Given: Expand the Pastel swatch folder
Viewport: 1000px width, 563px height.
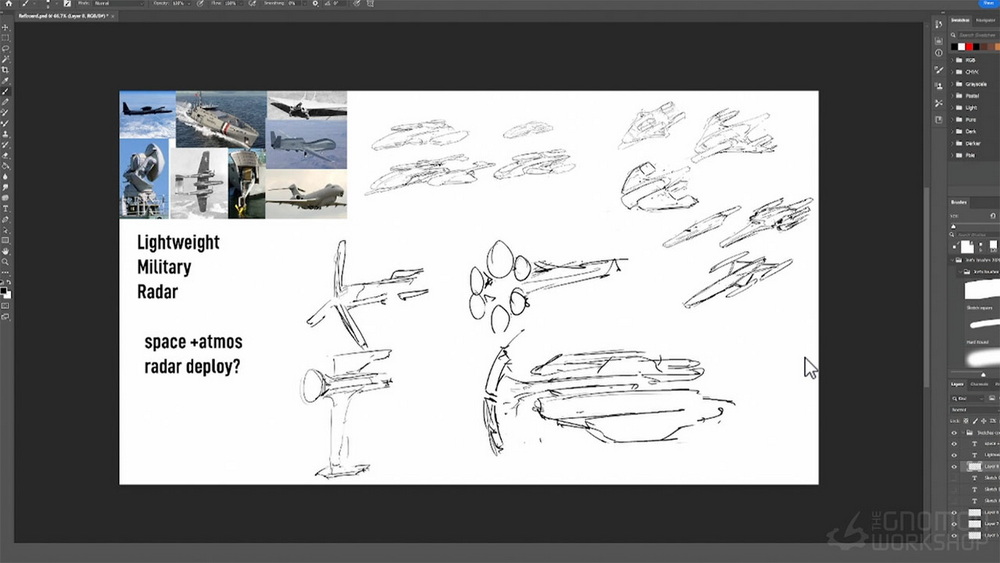Looking at the screenshot, I should click(x=952, y=96).
